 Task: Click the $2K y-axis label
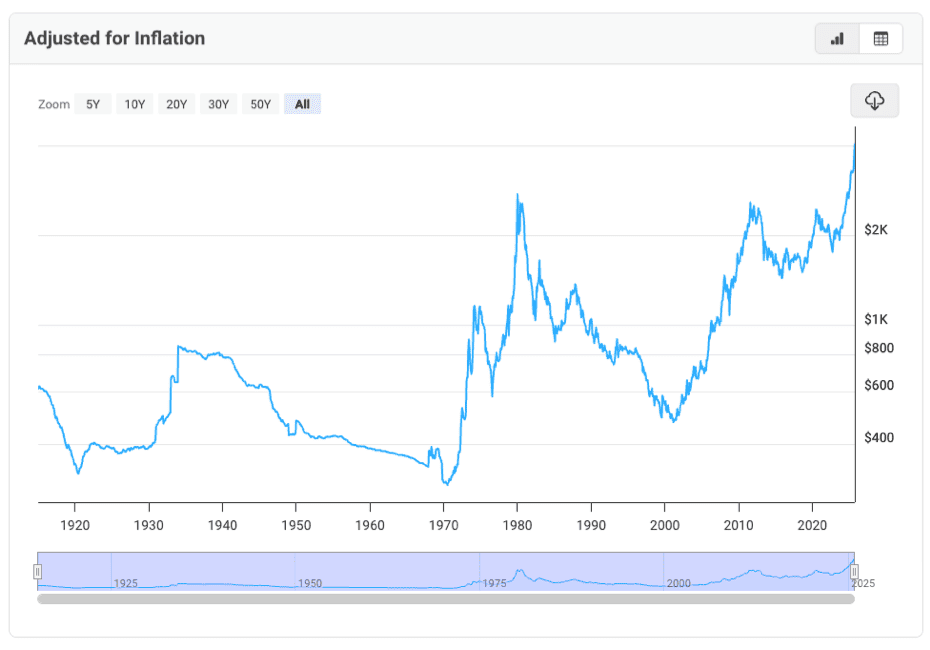click(876, 230)
